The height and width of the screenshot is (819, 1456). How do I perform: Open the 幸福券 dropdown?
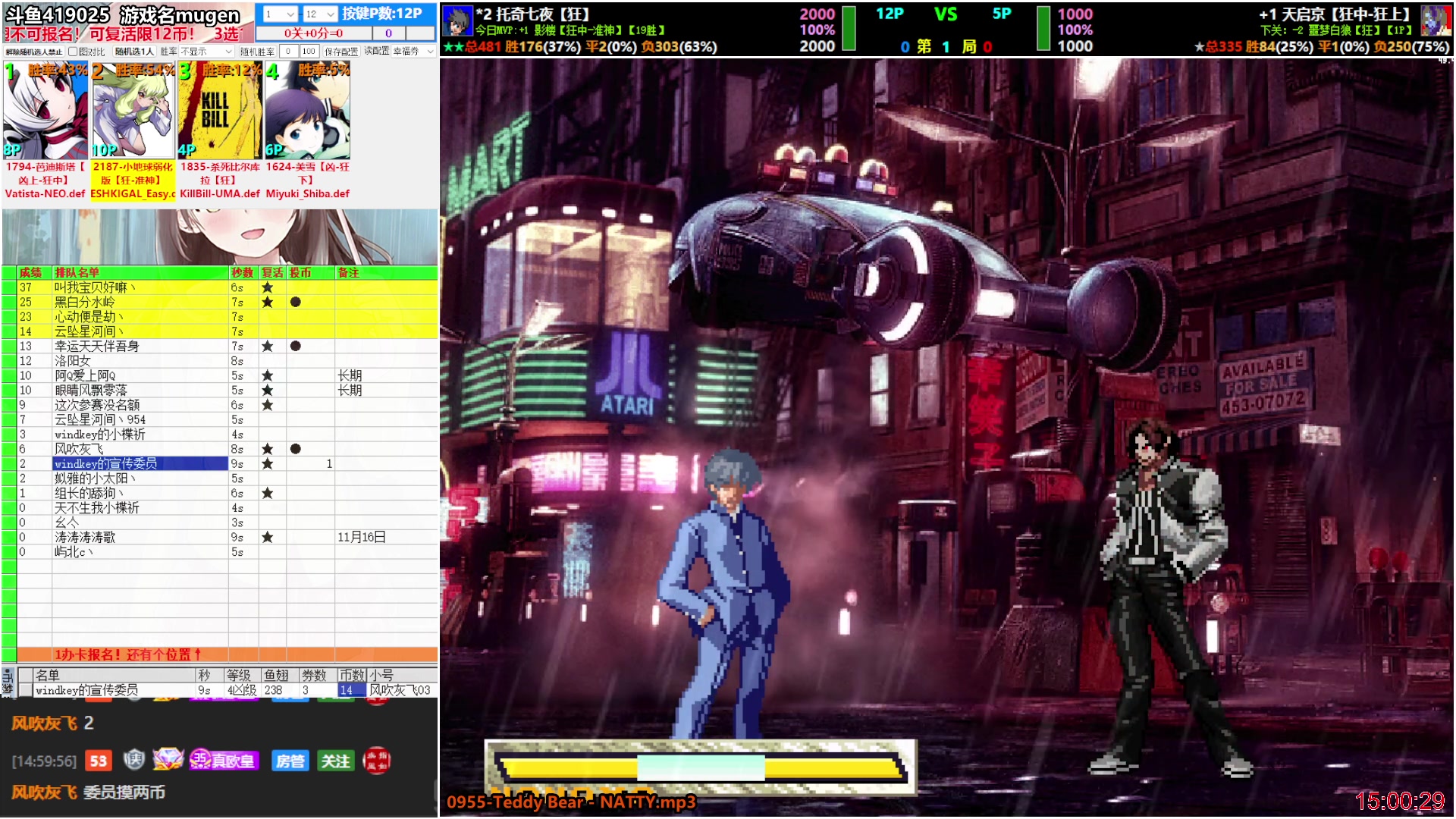414,52
